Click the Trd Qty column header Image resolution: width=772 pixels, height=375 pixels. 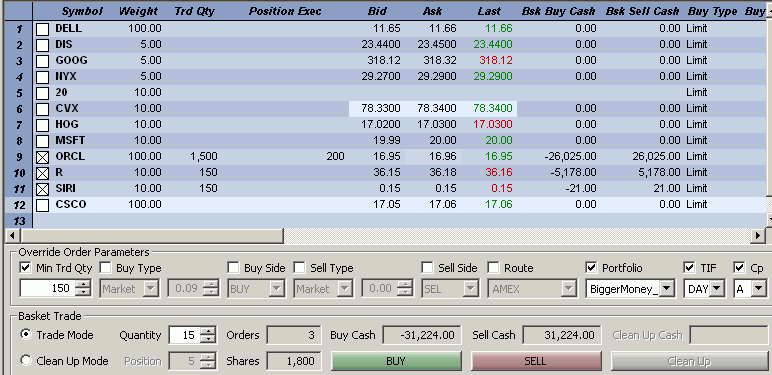tap(194, 11)
